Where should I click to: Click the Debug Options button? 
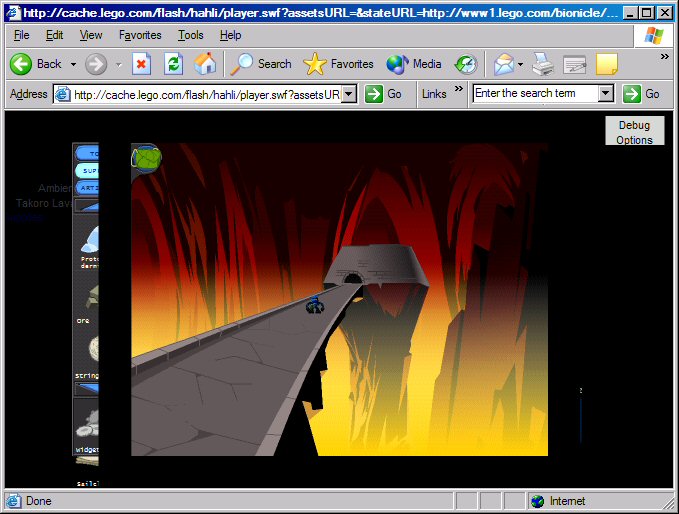634,132
